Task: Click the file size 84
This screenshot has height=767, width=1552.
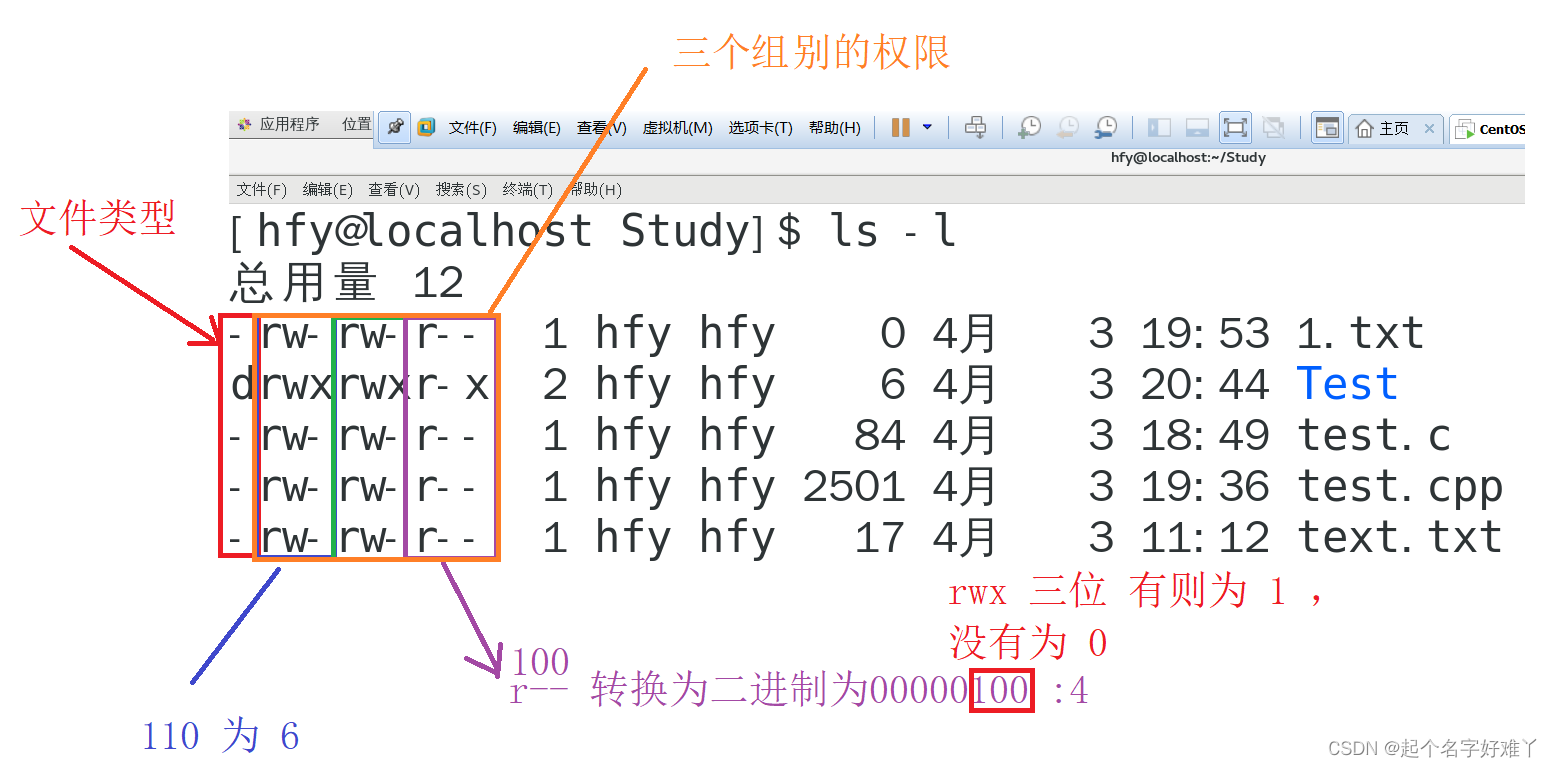Action: (880, 436)
